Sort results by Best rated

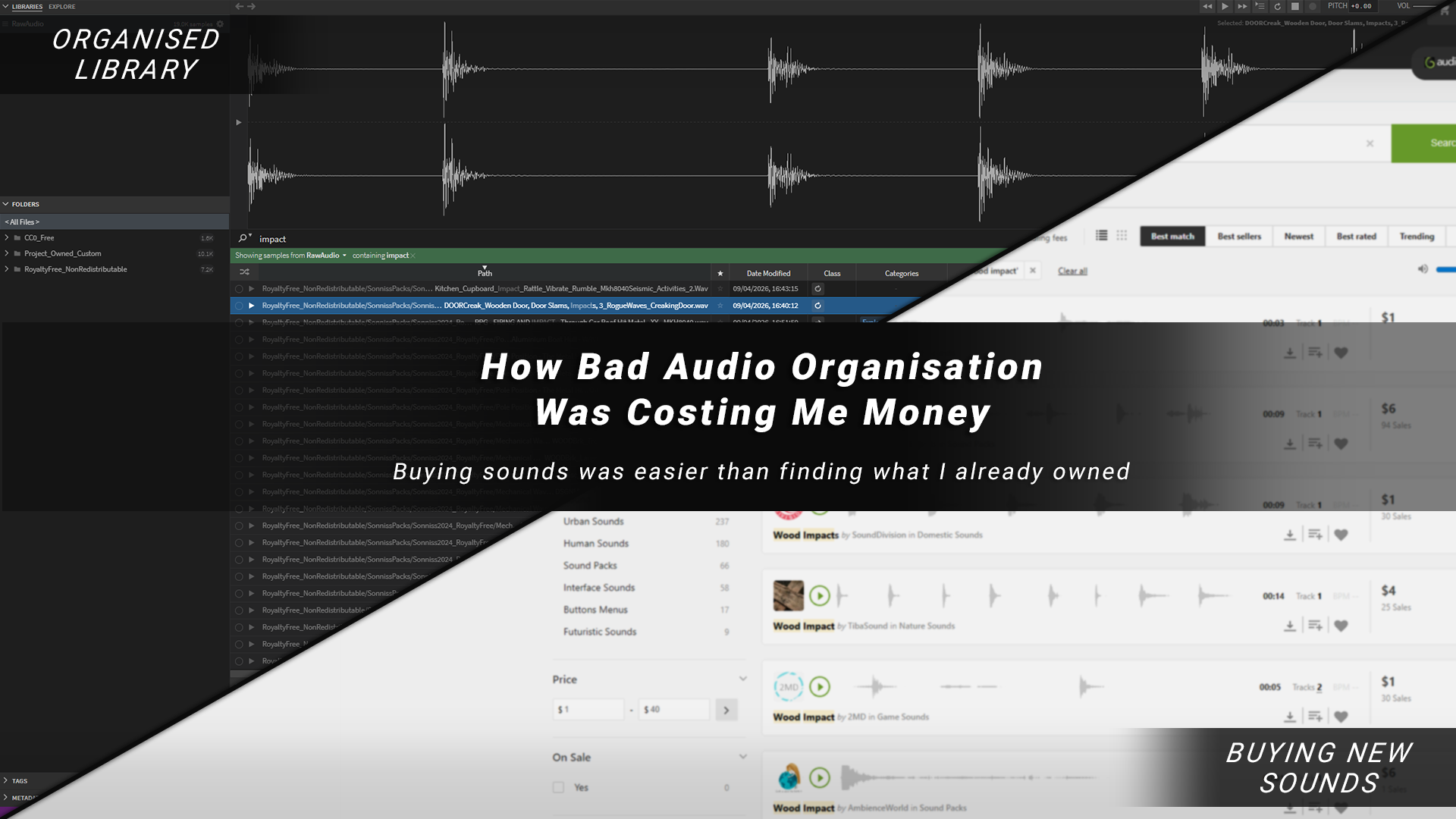coord(1356,237)
